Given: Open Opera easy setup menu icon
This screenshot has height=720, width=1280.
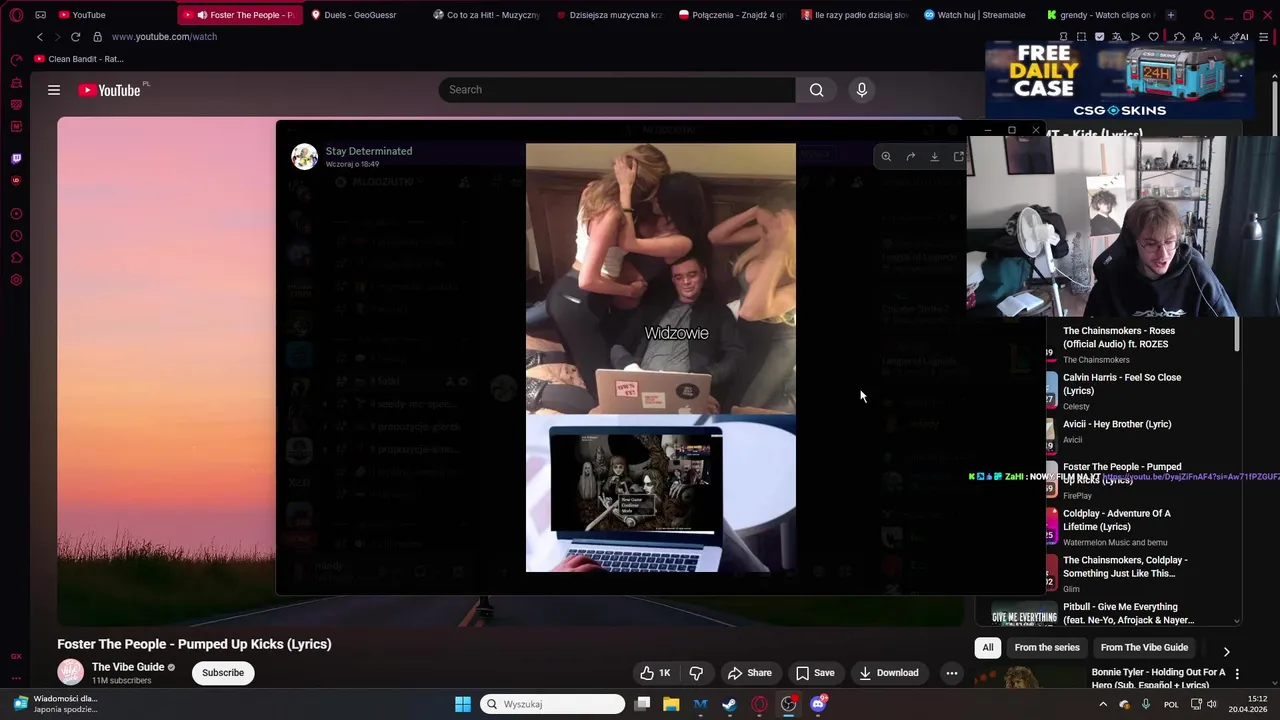Looking at the screenshot, I should click(1262, 37).
